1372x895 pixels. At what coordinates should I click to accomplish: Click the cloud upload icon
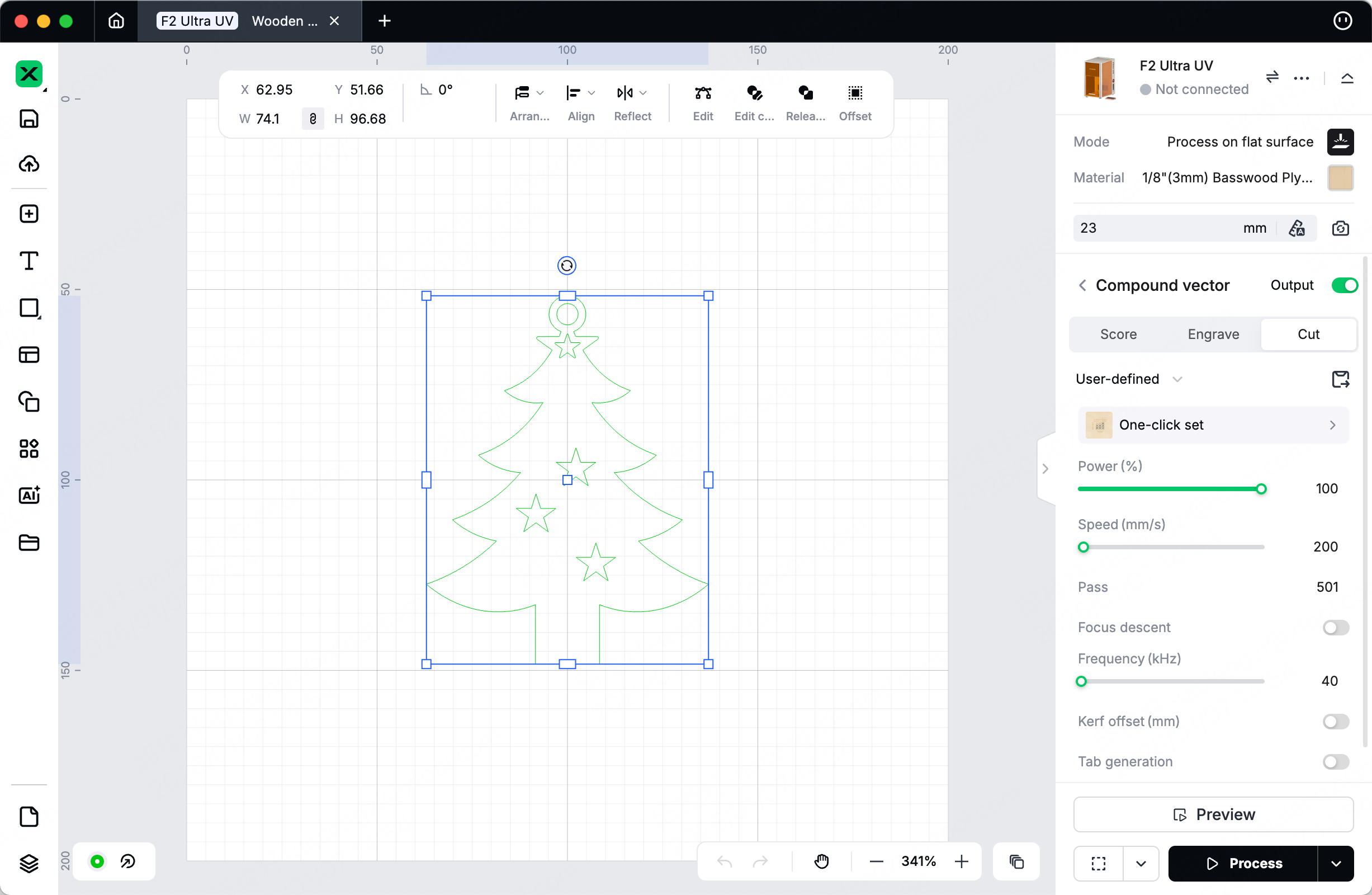(29, 164)
